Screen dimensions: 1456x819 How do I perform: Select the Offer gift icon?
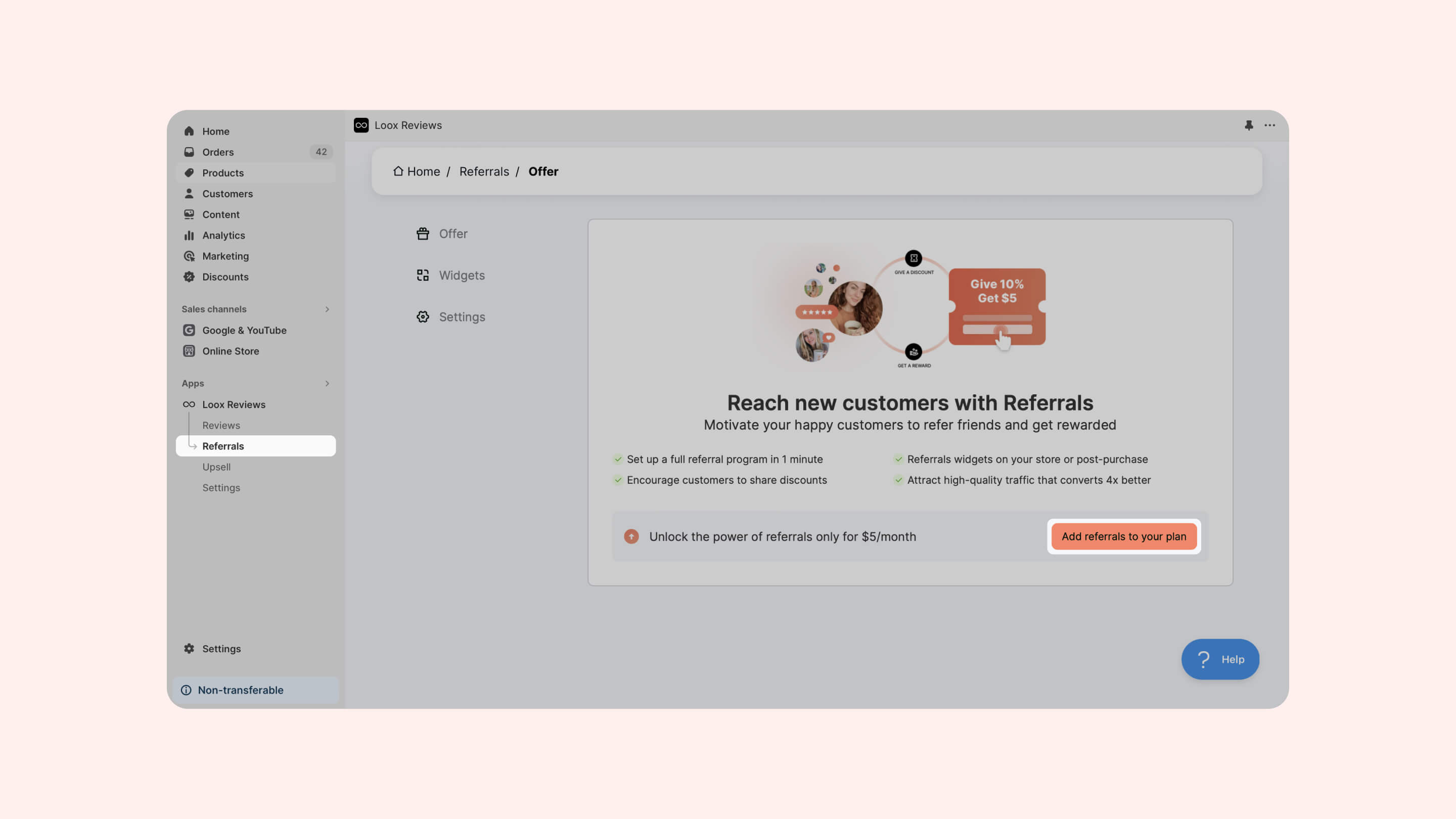point(423,234)
